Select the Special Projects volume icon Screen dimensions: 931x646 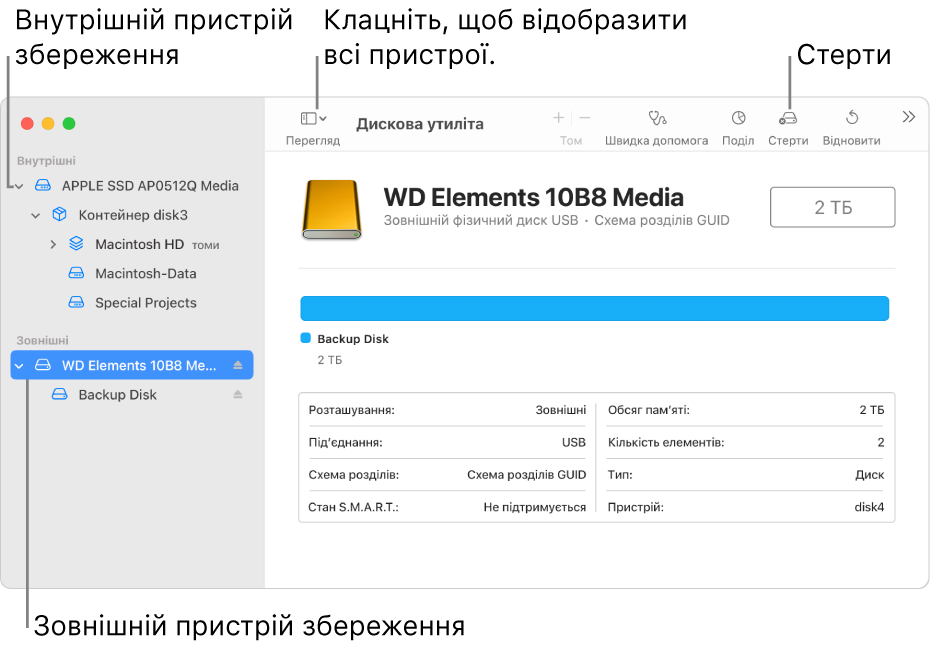pyautogui.click(x=76, y=302)
